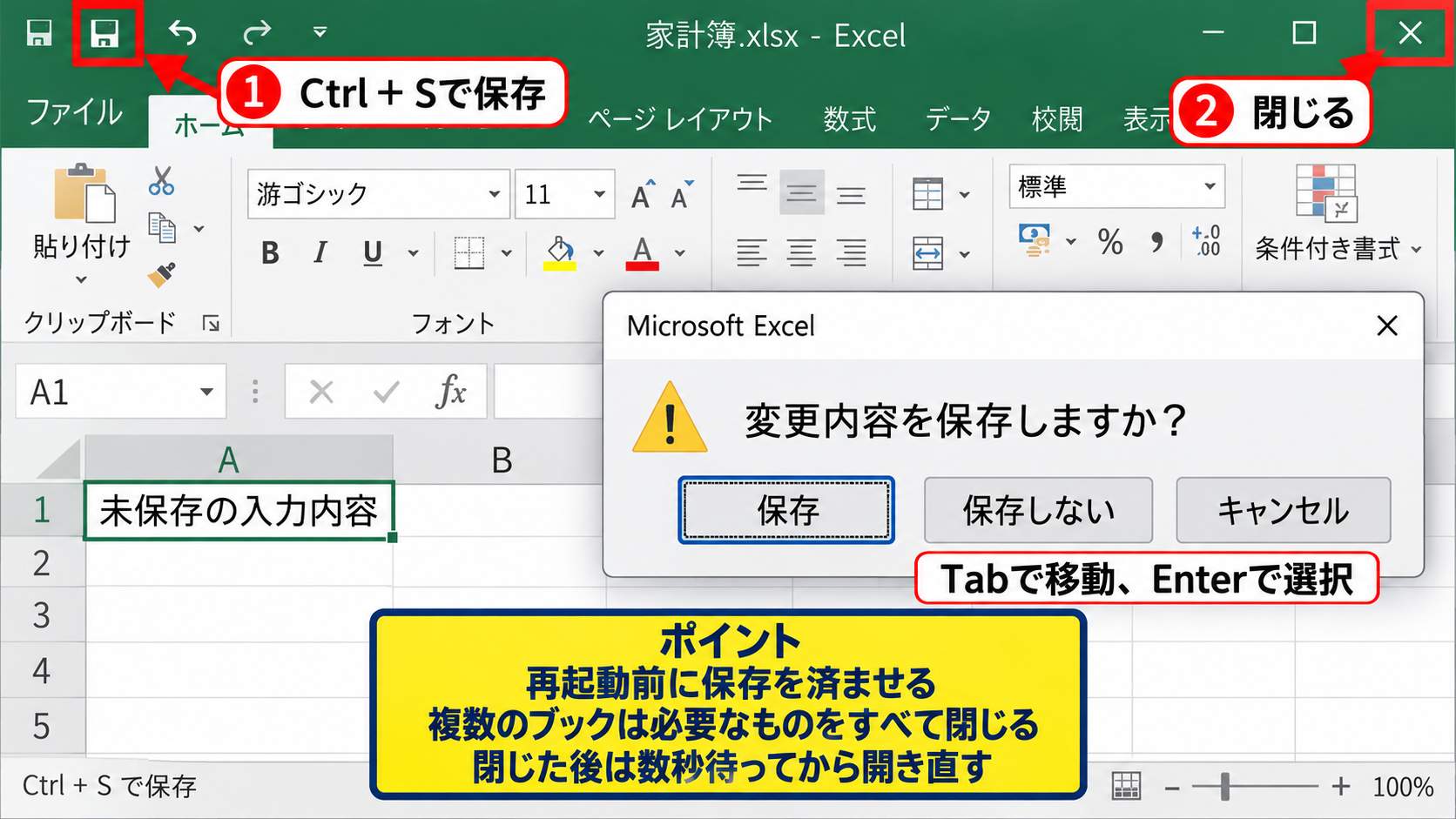Open insert function fx

[x=450, y=392]
